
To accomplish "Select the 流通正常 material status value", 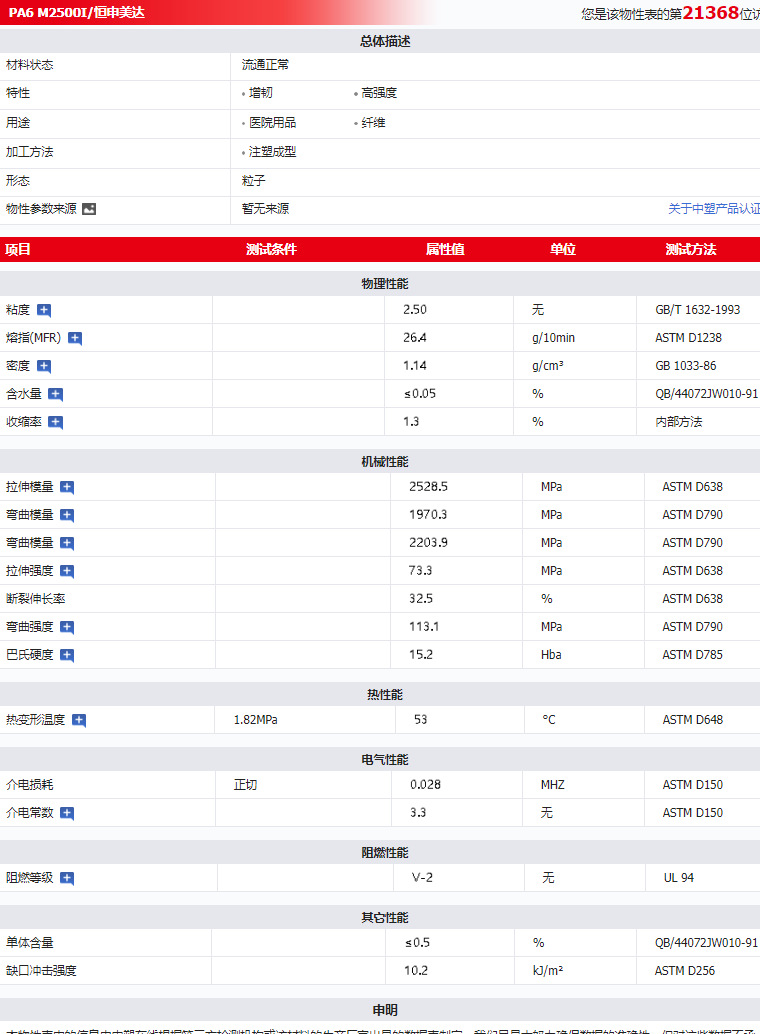I will [x=265, y=65].
